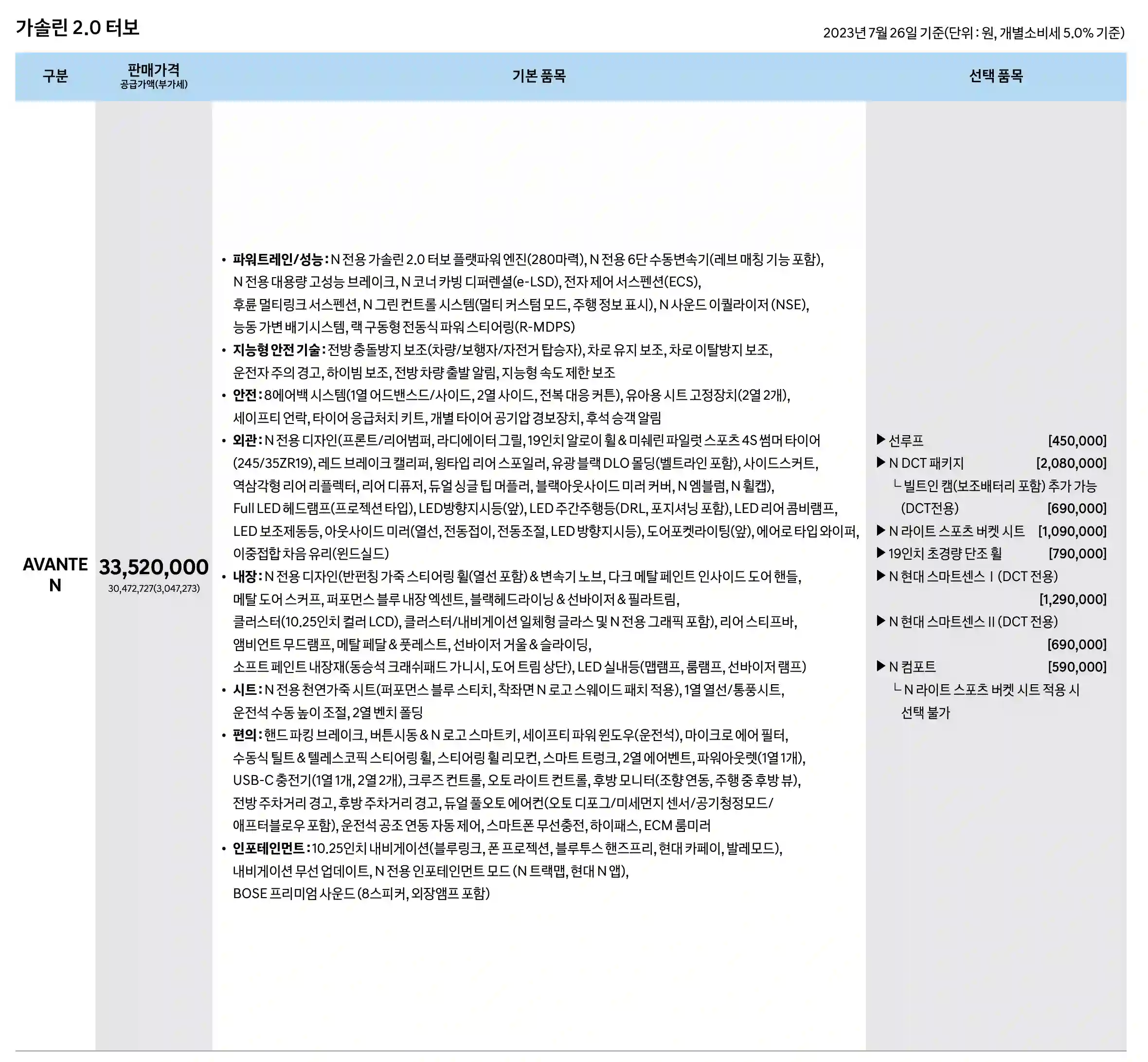Click the 앰비언트 무드램프 line
The width and height of the screenshot is (1148, 1062).
pyautogui.click(x=412, y=644)
